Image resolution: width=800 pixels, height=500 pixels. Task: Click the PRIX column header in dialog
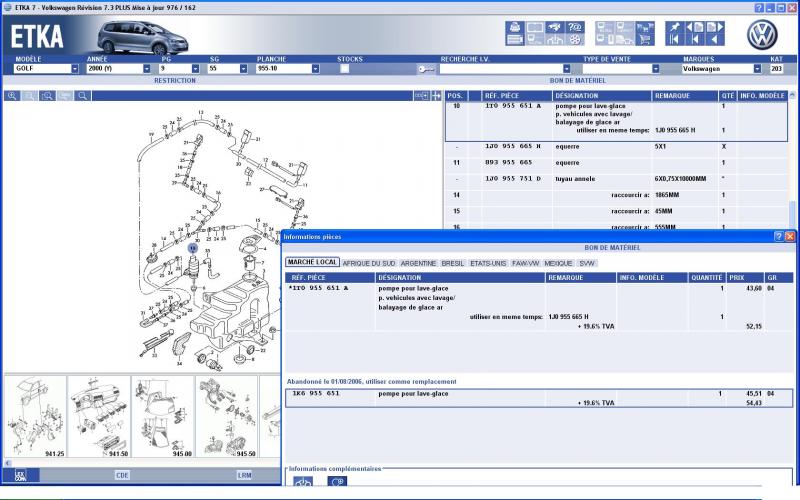click(x=745, y=278)
